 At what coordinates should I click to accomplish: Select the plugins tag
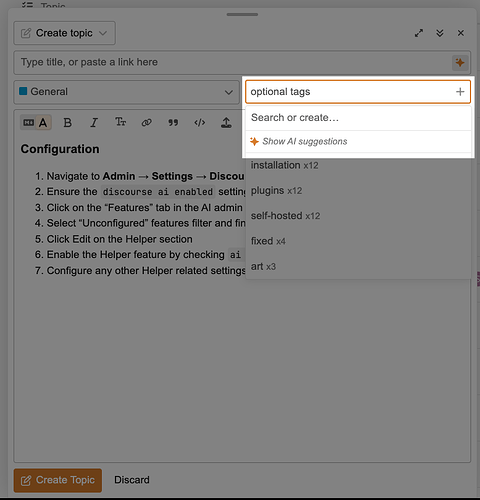coord(358,191)
